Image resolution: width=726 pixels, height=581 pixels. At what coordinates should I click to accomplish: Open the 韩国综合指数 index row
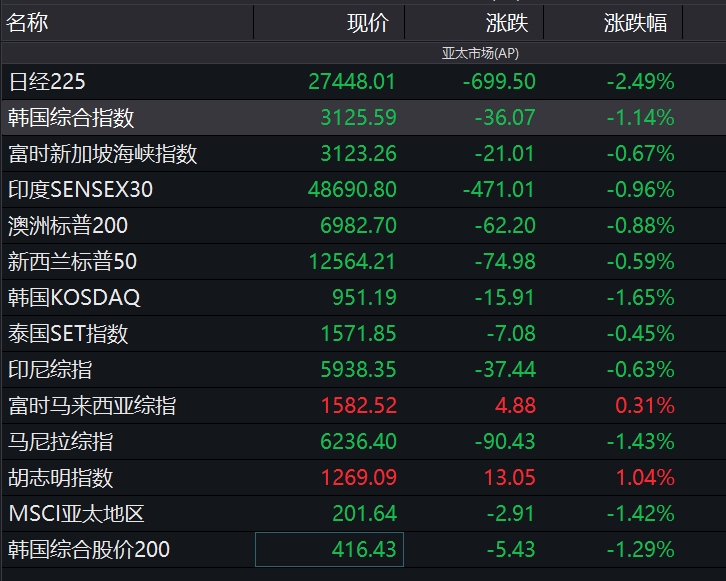click(363, 118)
